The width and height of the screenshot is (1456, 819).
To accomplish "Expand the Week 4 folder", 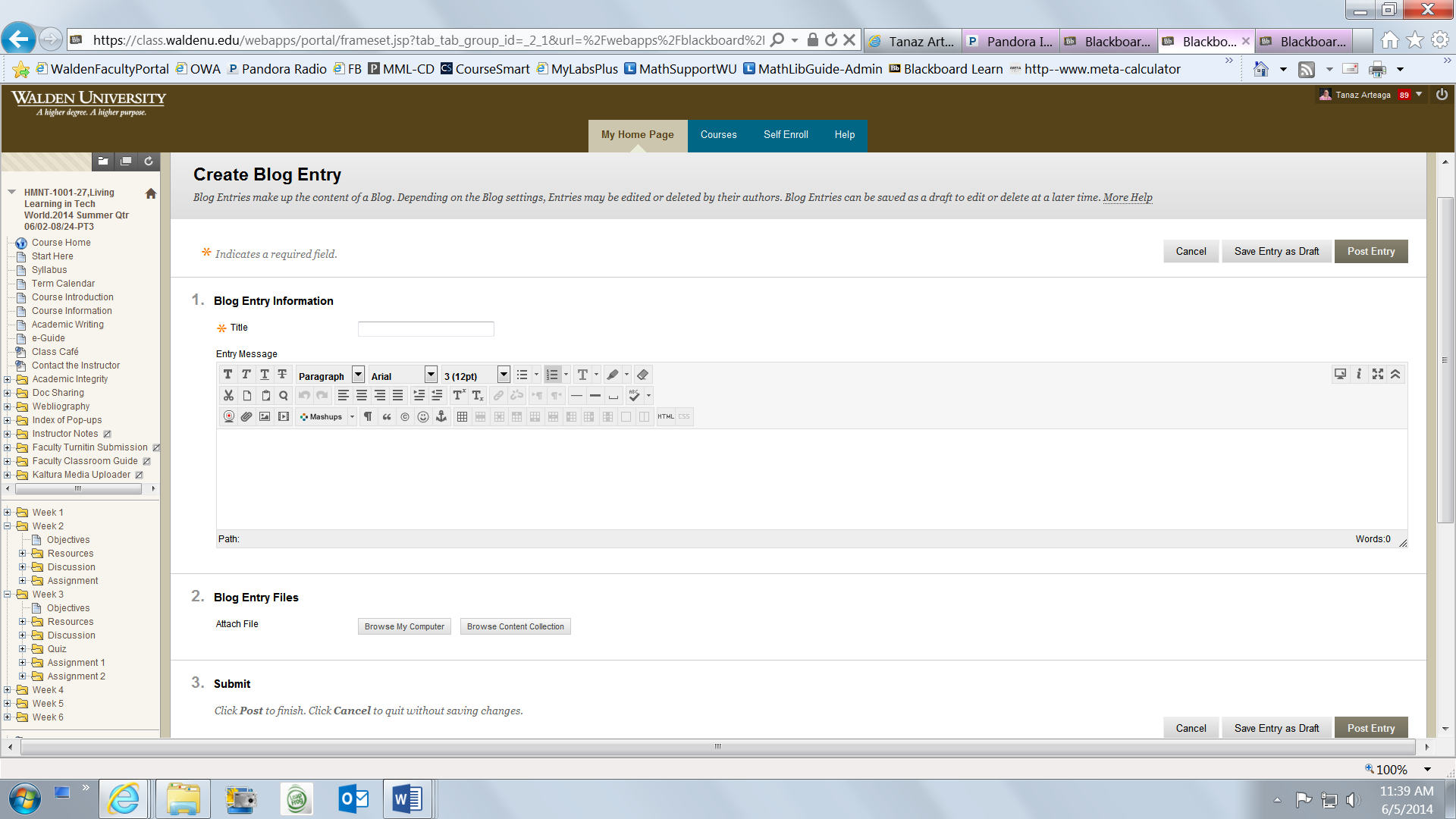I will click(8, 690).
